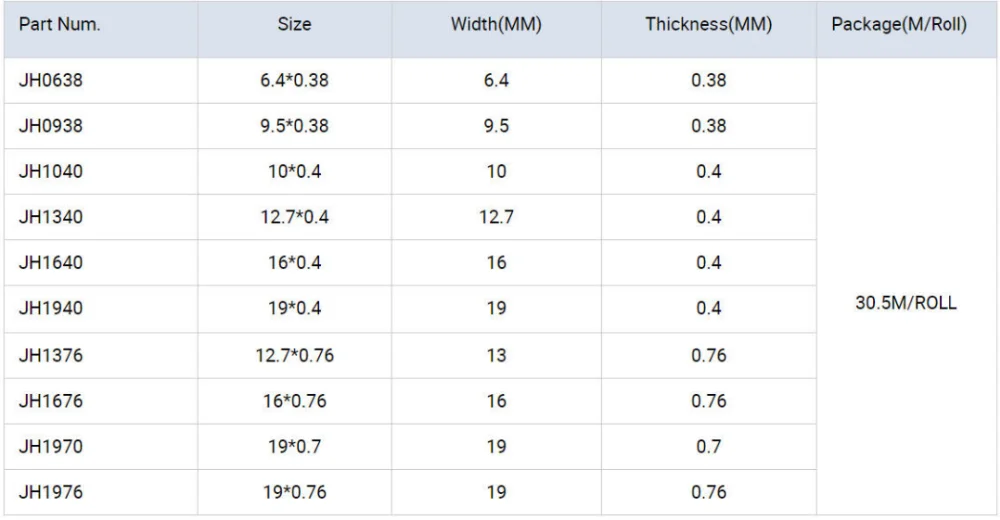Screen dimensions: 1000x520
Task: Select part number JH1640
Action: coord(50,263)
